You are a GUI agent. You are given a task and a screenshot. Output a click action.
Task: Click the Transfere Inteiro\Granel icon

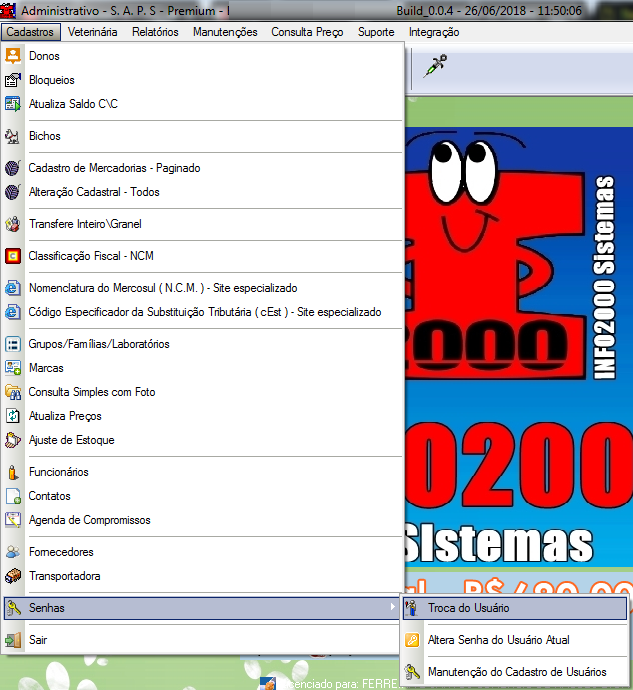point(13,224)
